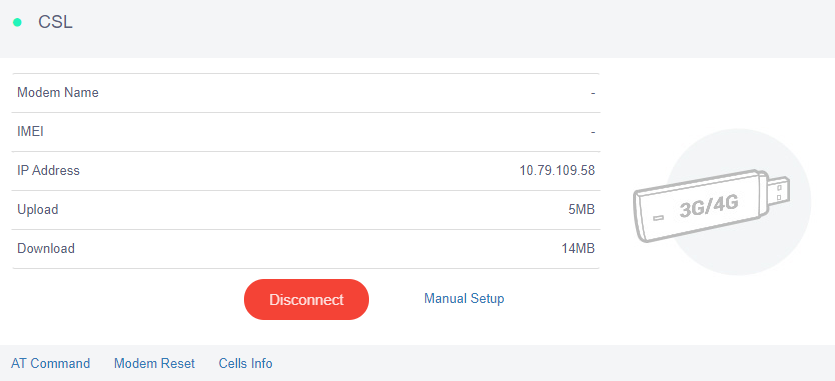The height and width of the screenshot is (381, 835).
Task: Click the dash value beside Modem Name
Action: (x=593, y=93)
